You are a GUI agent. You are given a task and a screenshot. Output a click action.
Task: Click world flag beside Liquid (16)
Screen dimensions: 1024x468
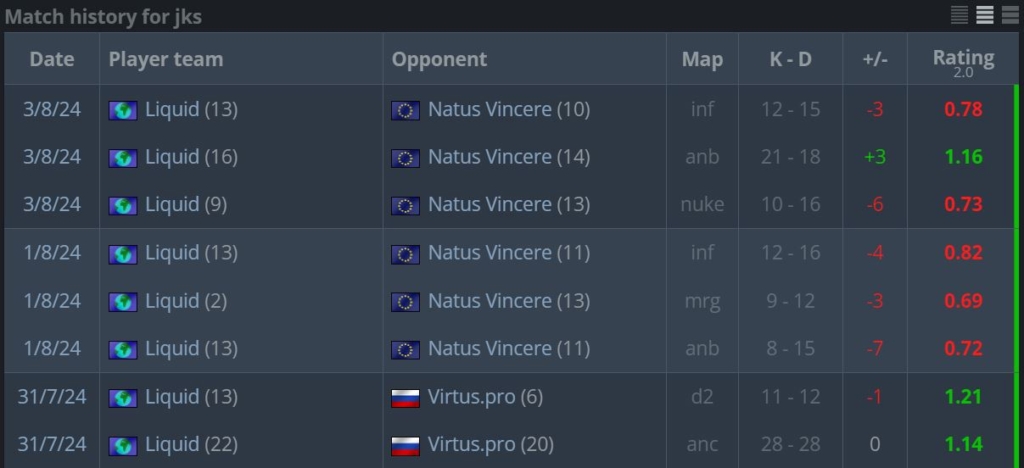click(123, 158)
